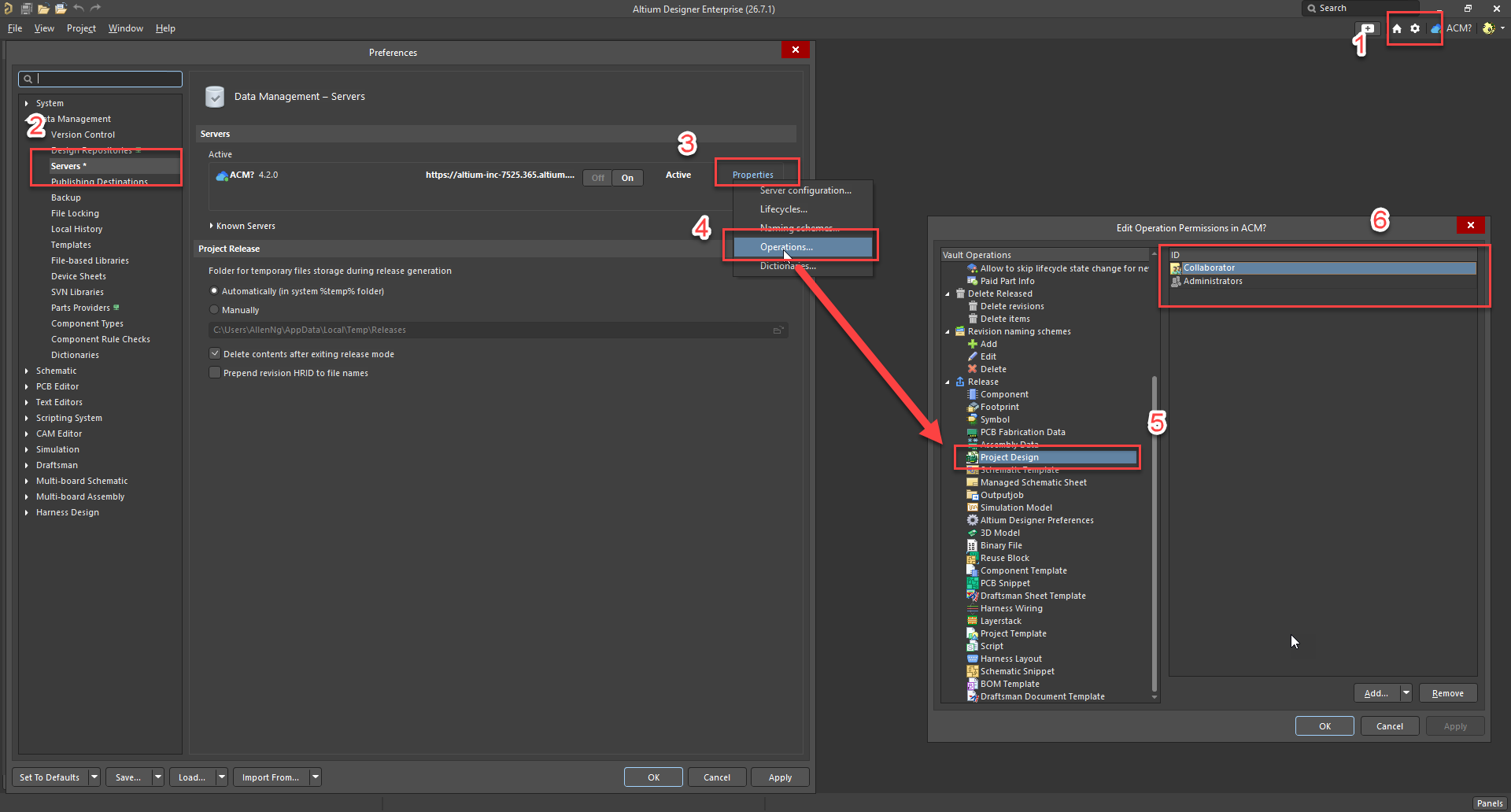This screenshot has height=812, width=1511.
Task: Click Remove in the permissions dialog
Action: coord(1448,693)
